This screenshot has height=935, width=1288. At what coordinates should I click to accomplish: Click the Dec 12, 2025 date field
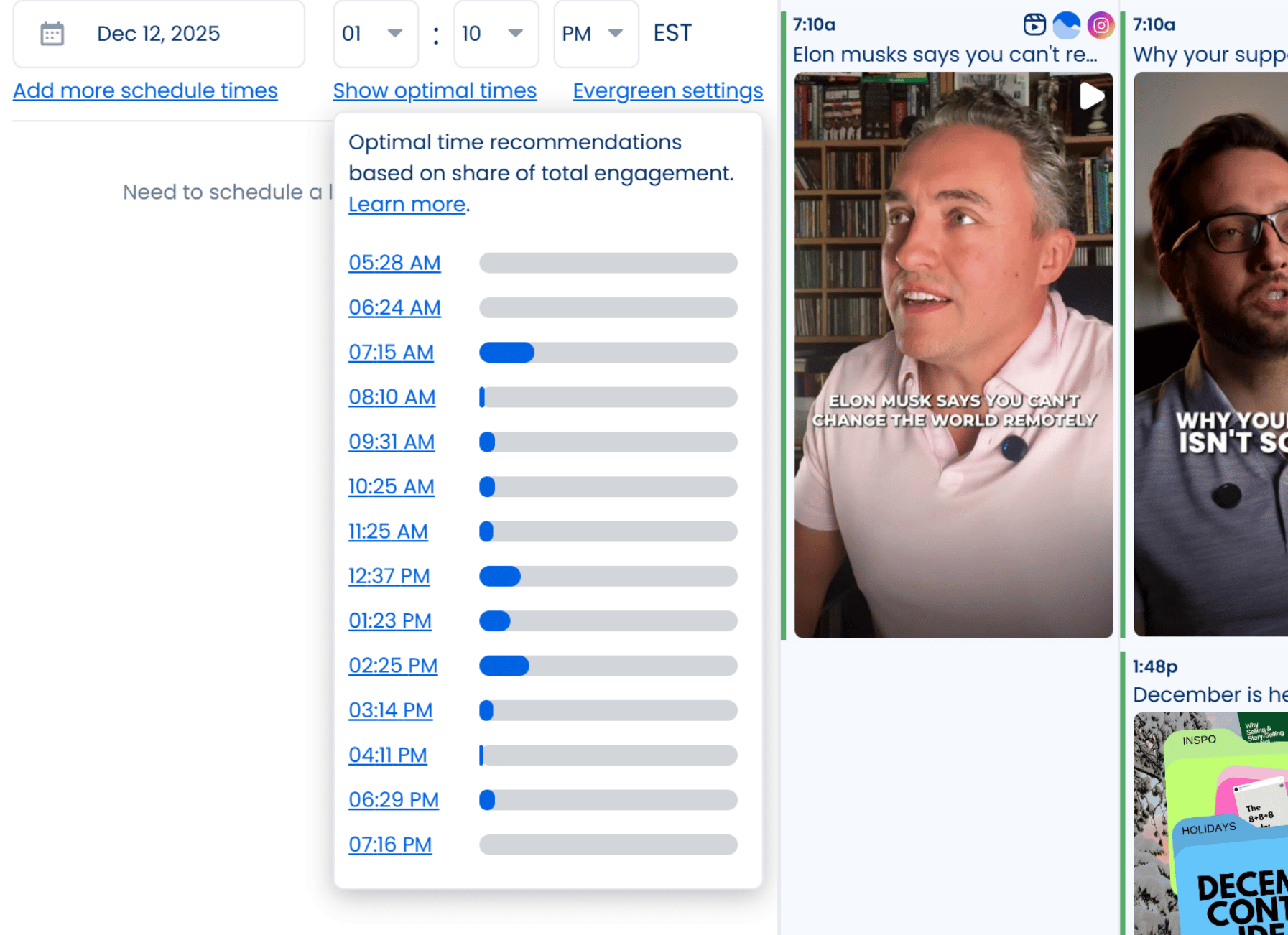point(159,34)
